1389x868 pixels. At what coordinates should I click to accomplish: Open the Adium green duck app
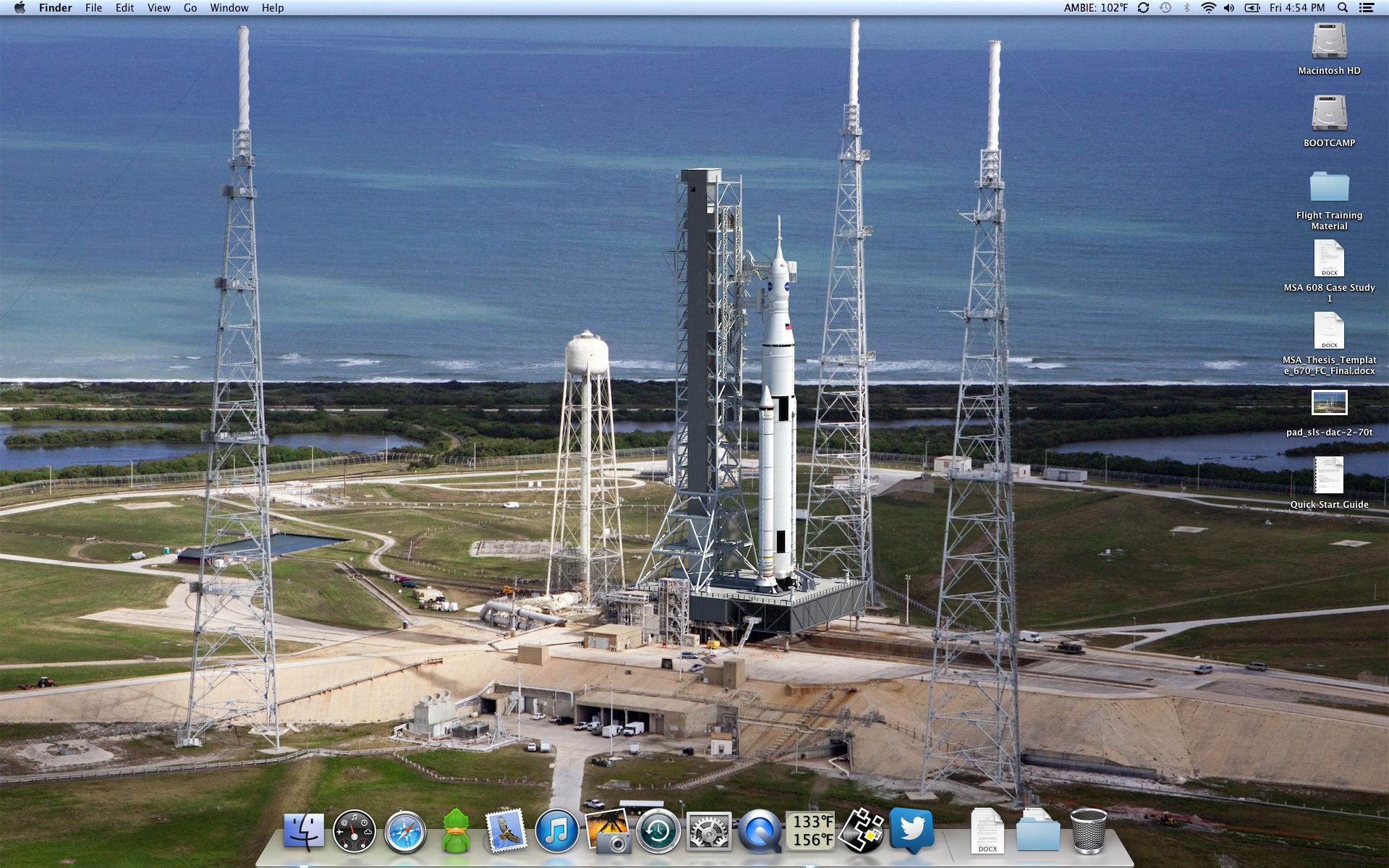(456, 832)
